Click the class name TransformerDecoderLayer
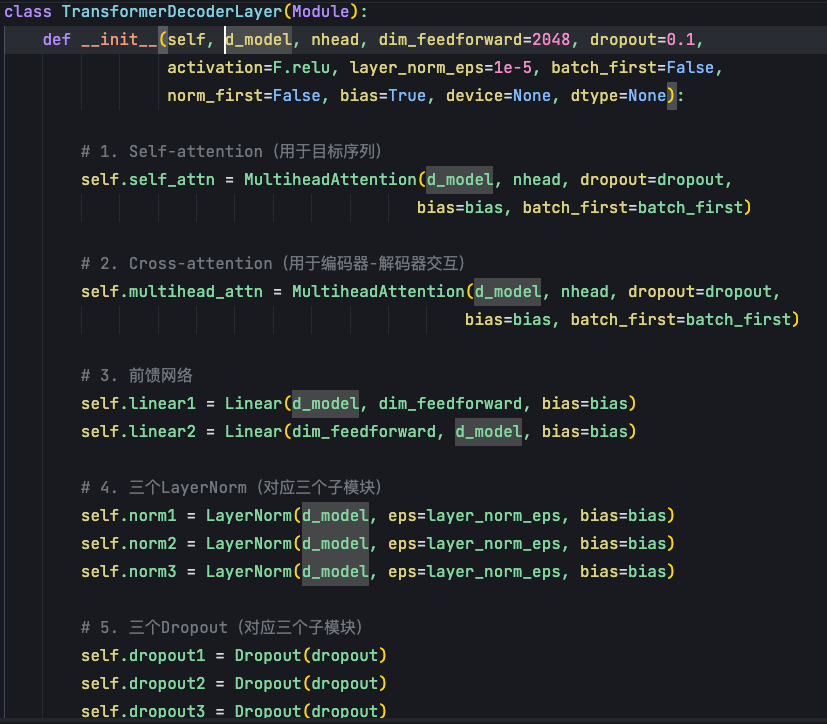The height and width of the screenshot is (724, 827). click(x=172, y=12)
